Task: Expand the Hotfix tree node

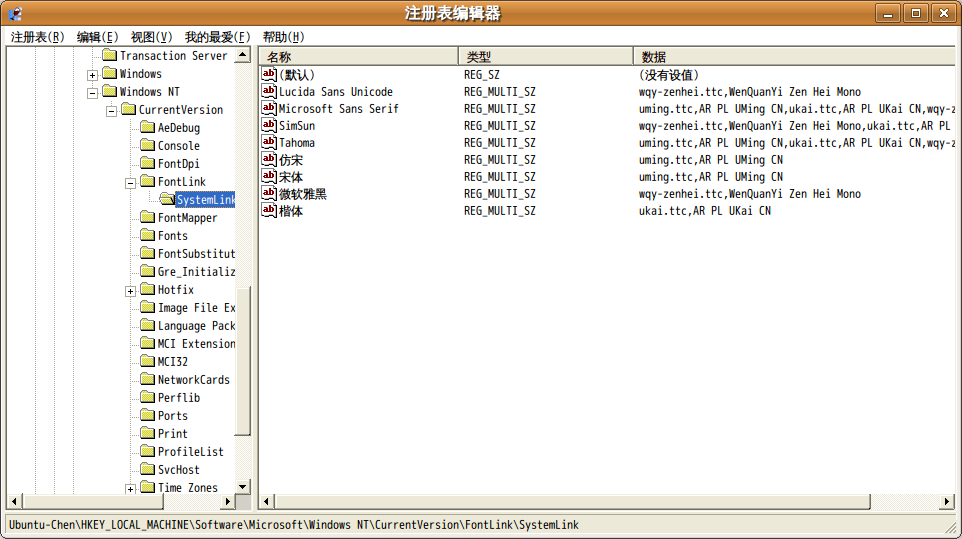Action: (x=130, y=291)
